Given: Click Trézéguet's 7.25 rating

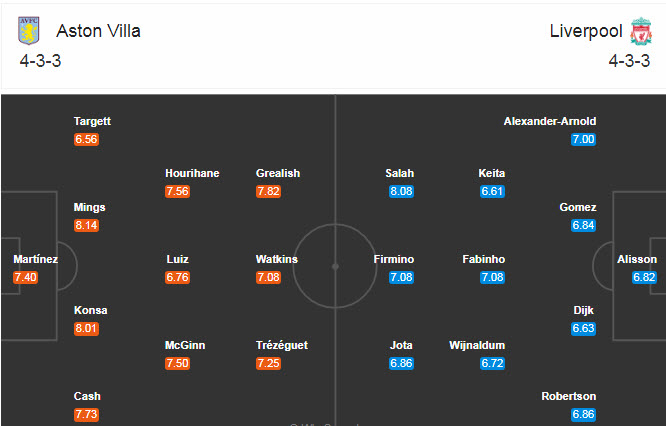Looking at the screenshot, I should (268, 364).
